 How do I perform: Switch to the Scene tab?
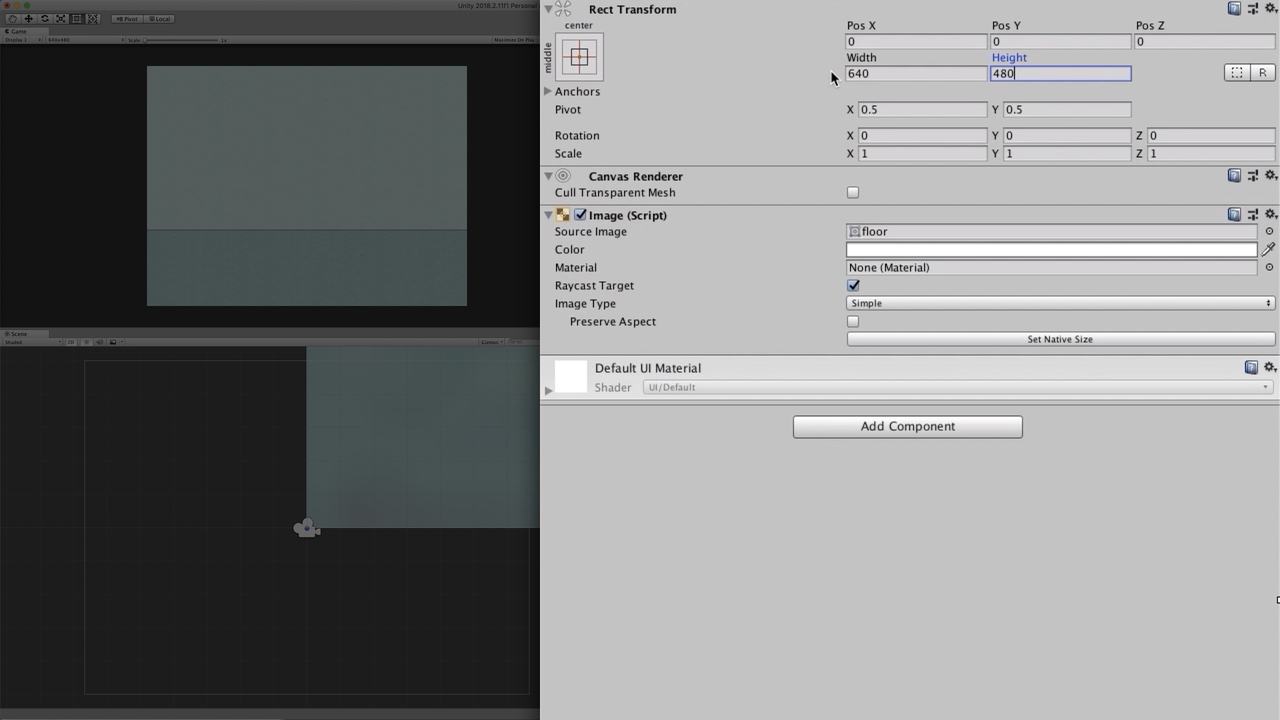click(x=18, y=334)
